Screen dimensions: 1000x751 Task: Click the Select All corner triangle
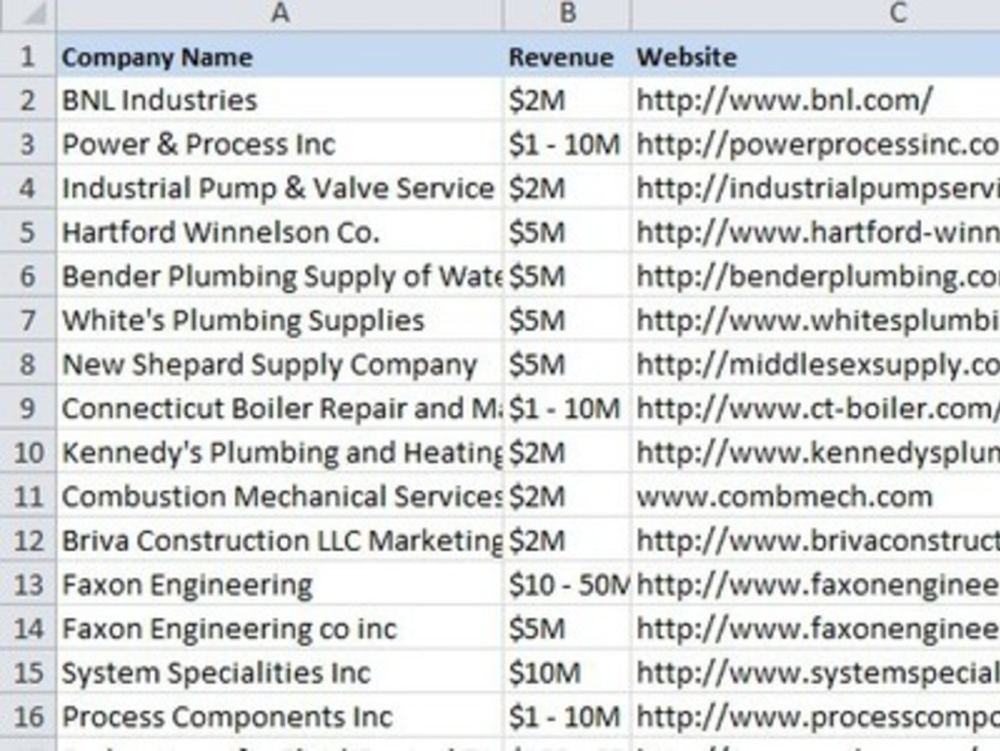27,14
